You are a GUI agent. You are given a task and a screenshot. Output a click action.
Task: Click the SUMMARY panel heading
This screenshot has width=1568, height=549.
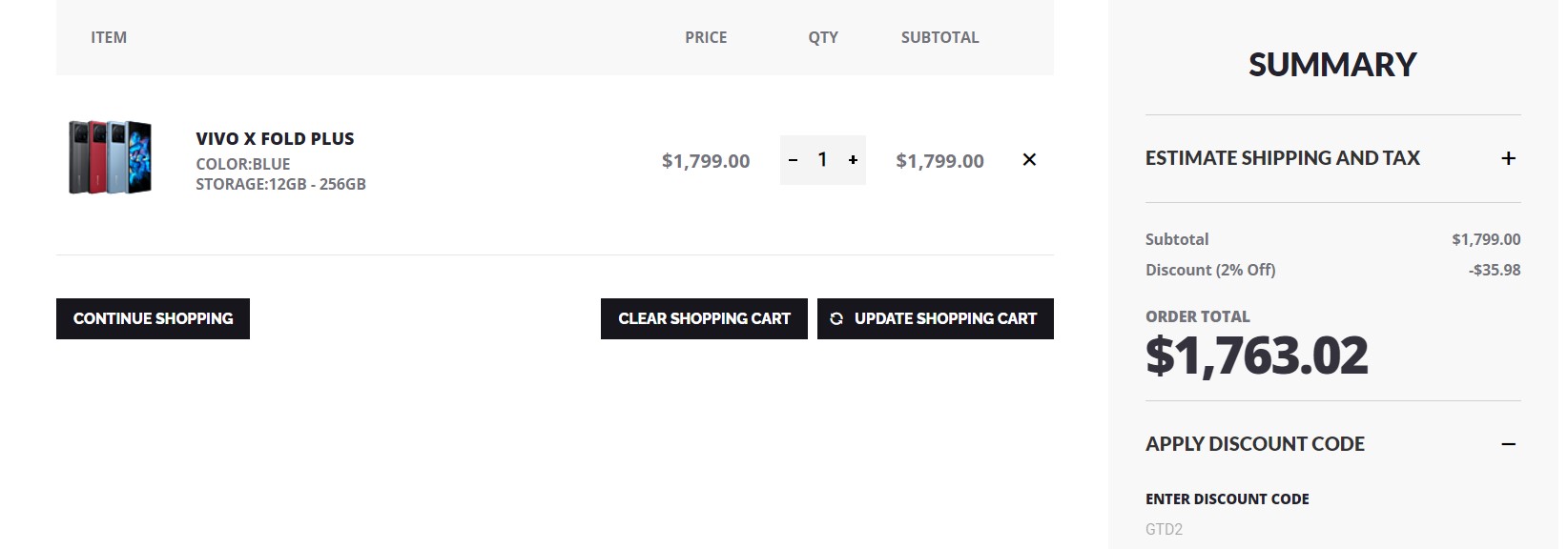(1332, 65)
